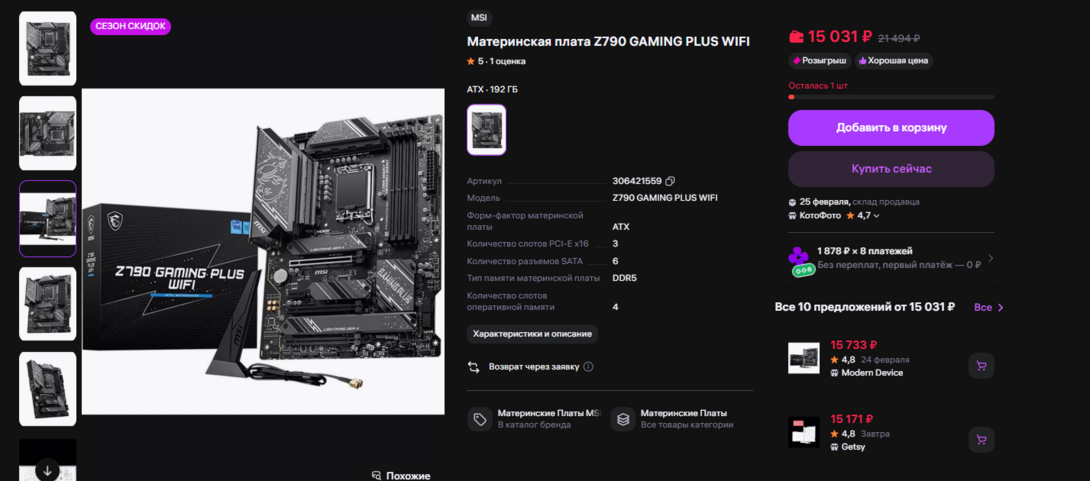Open Характеристики и описание
The height and width of the screenshot is (481, 1090).
coord(532,334)
